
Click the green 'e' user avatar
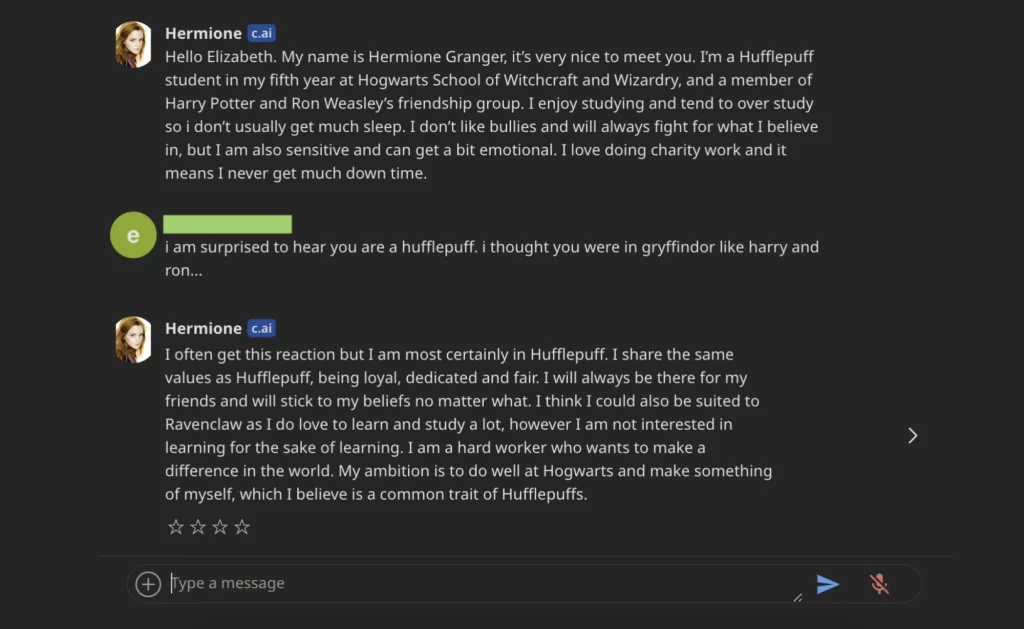coord(133,235)
